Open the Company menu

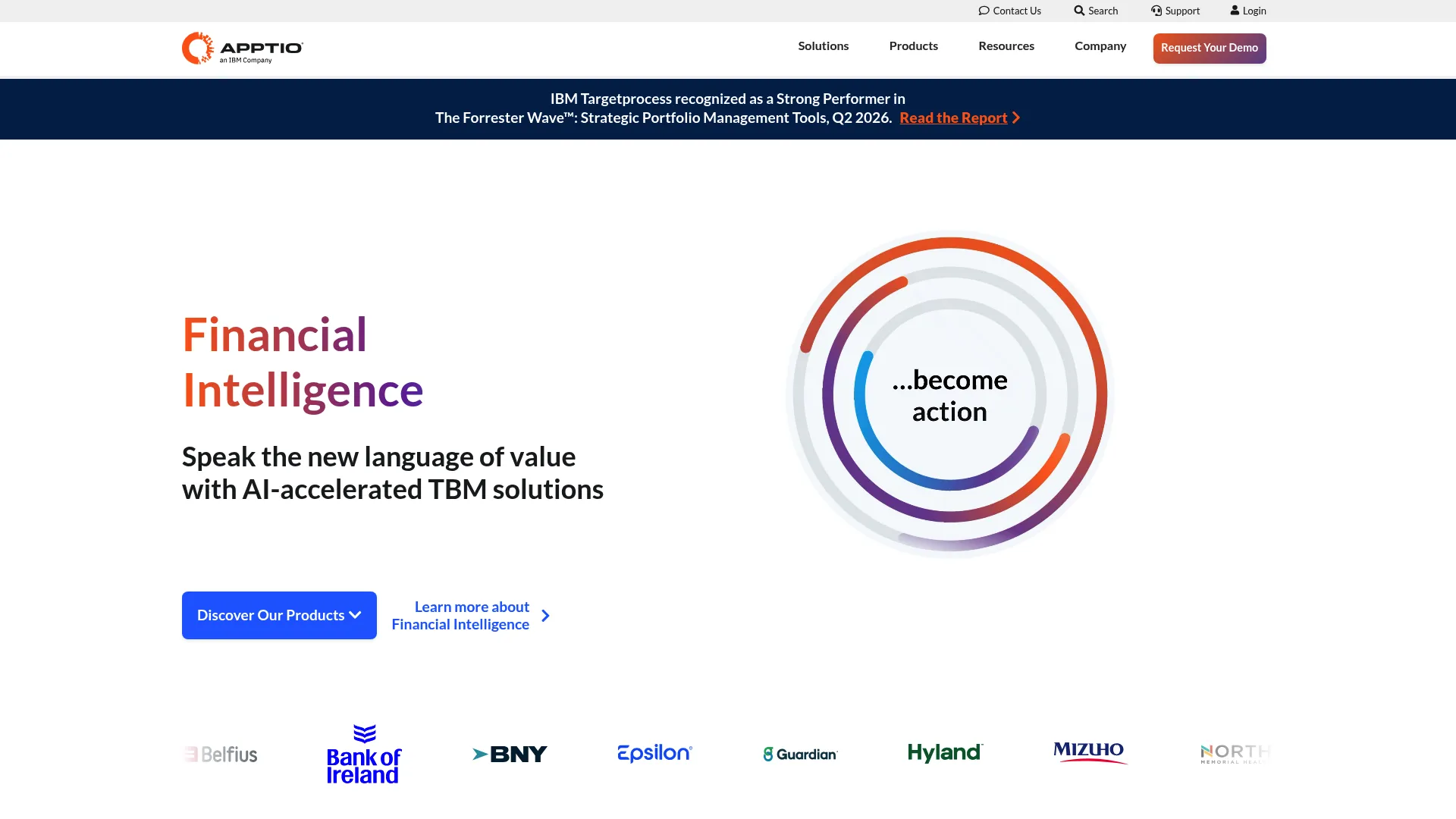tap(1100, 46)
